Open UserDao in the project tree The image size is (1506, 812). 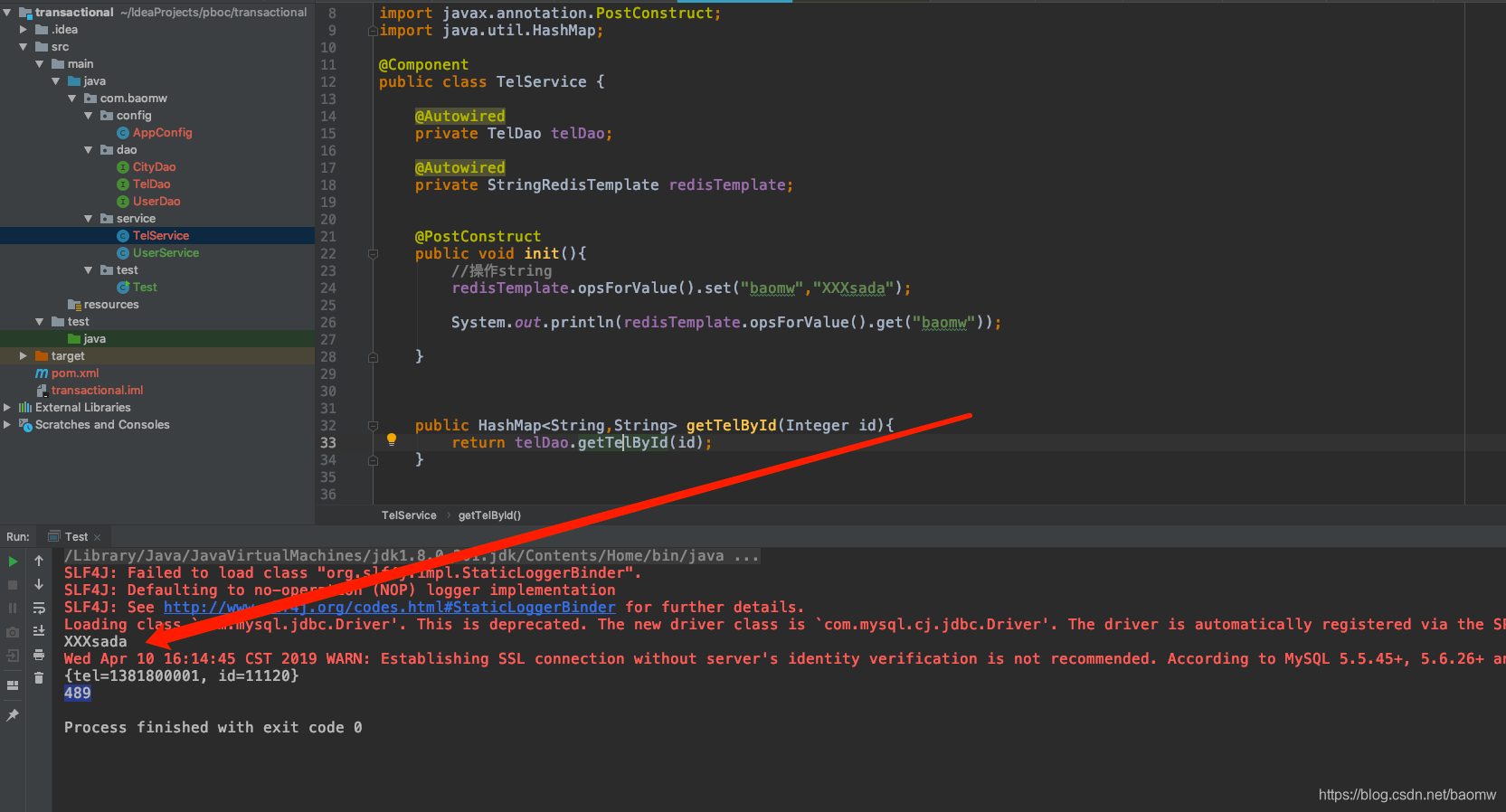pyautogui.click(x=156, y=202)
